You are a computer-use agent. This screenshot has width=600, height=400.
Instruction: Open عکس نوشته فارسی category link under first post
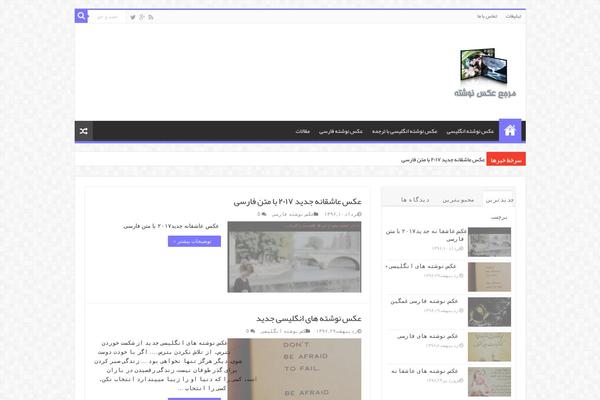pyautogui.click(x=295, y=214)
